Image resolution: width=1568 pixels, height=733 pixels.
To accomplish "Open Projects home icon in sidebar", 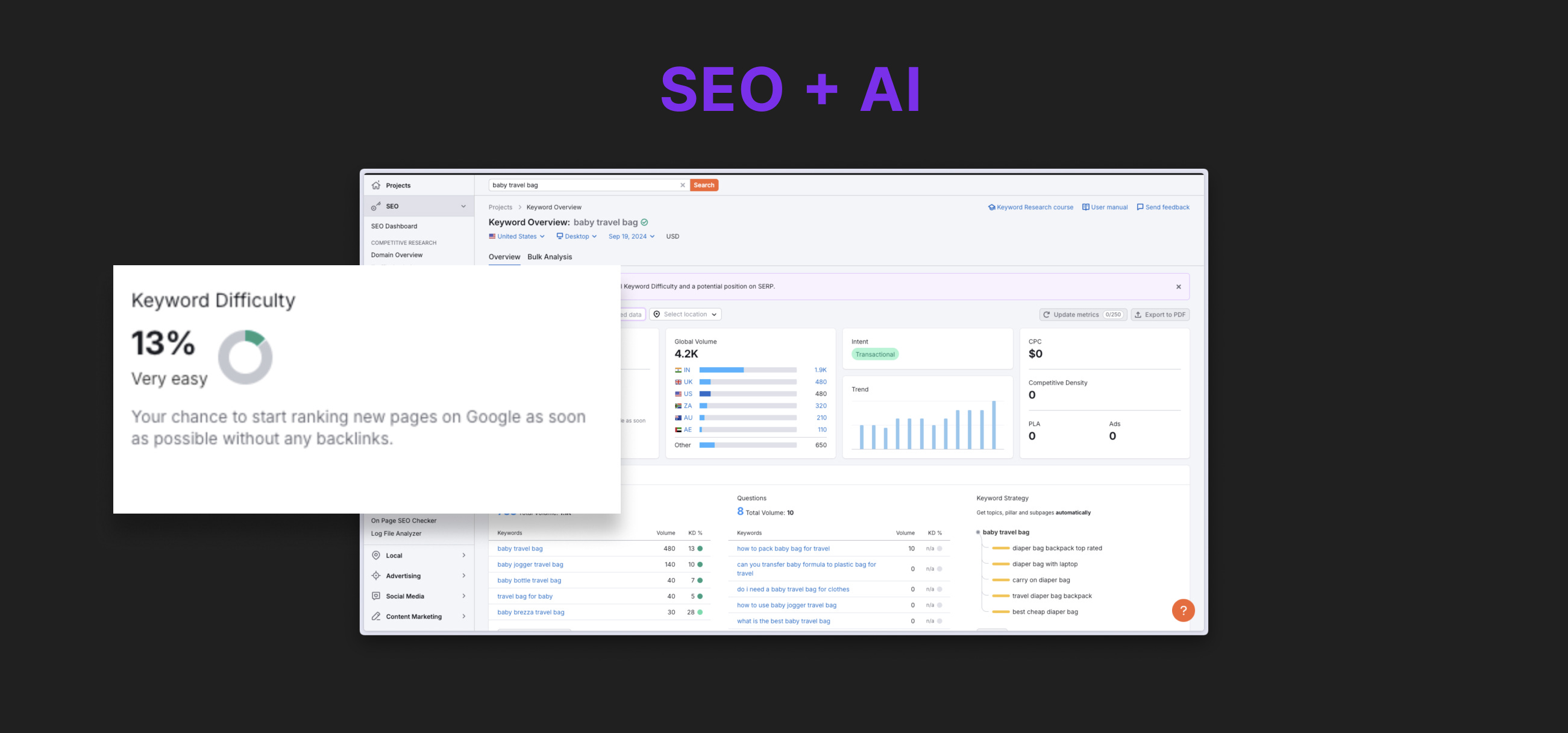I will point(376,185).
